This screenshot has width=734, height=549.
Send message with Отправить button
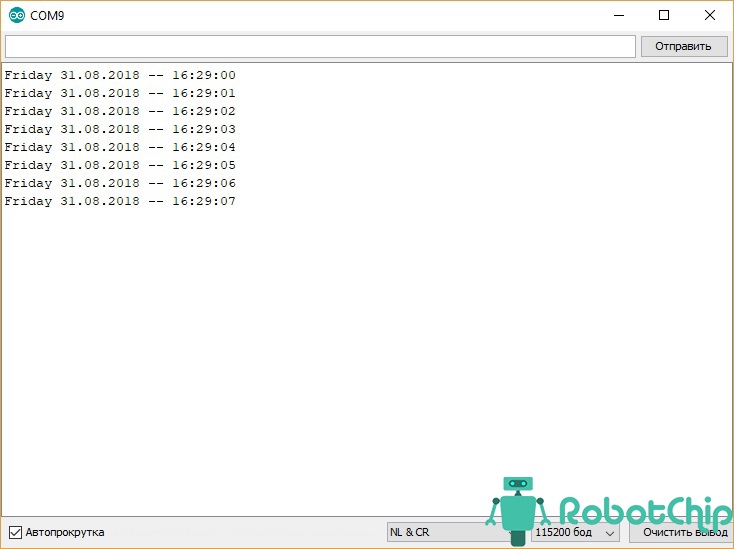click(x=683, y=46)
